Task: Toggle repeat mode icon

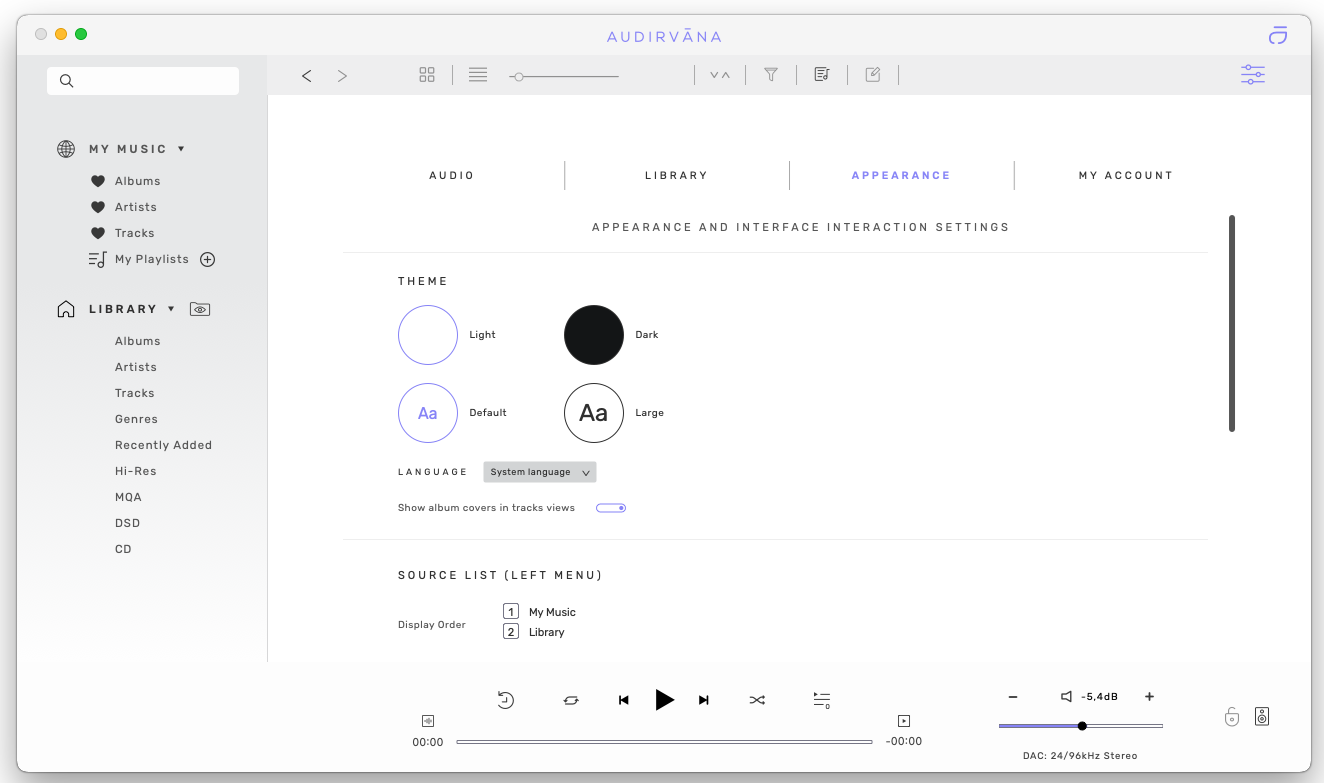Action: (571, 700)
